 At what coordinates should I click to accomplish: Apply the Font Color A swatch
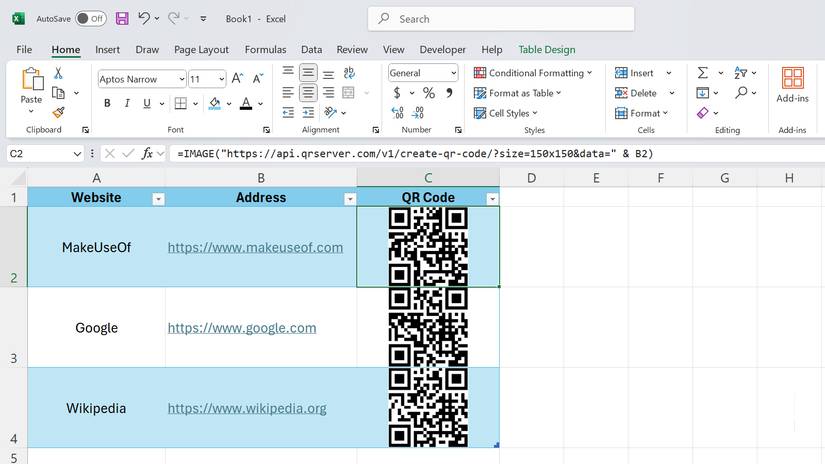point(246,103)
